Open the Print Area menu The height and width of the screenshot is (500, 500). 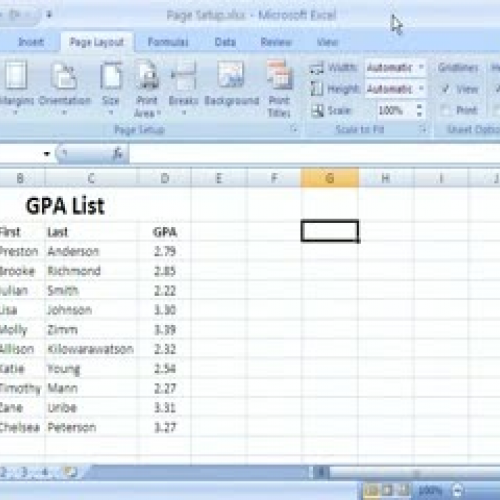click(x=147, y=88)
